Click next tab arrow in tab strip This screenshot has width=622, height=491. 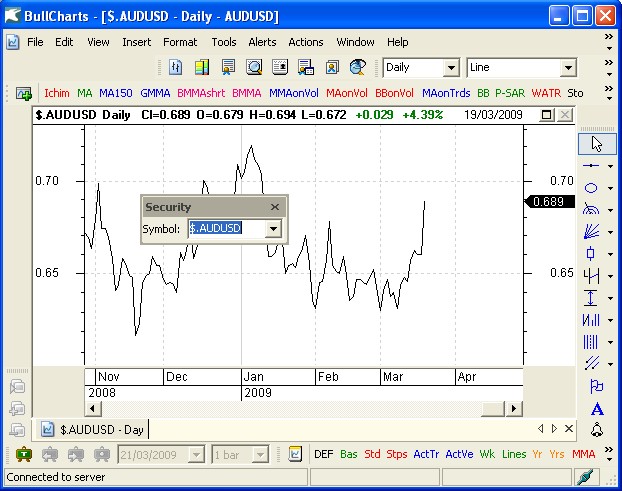coord(554,429)
